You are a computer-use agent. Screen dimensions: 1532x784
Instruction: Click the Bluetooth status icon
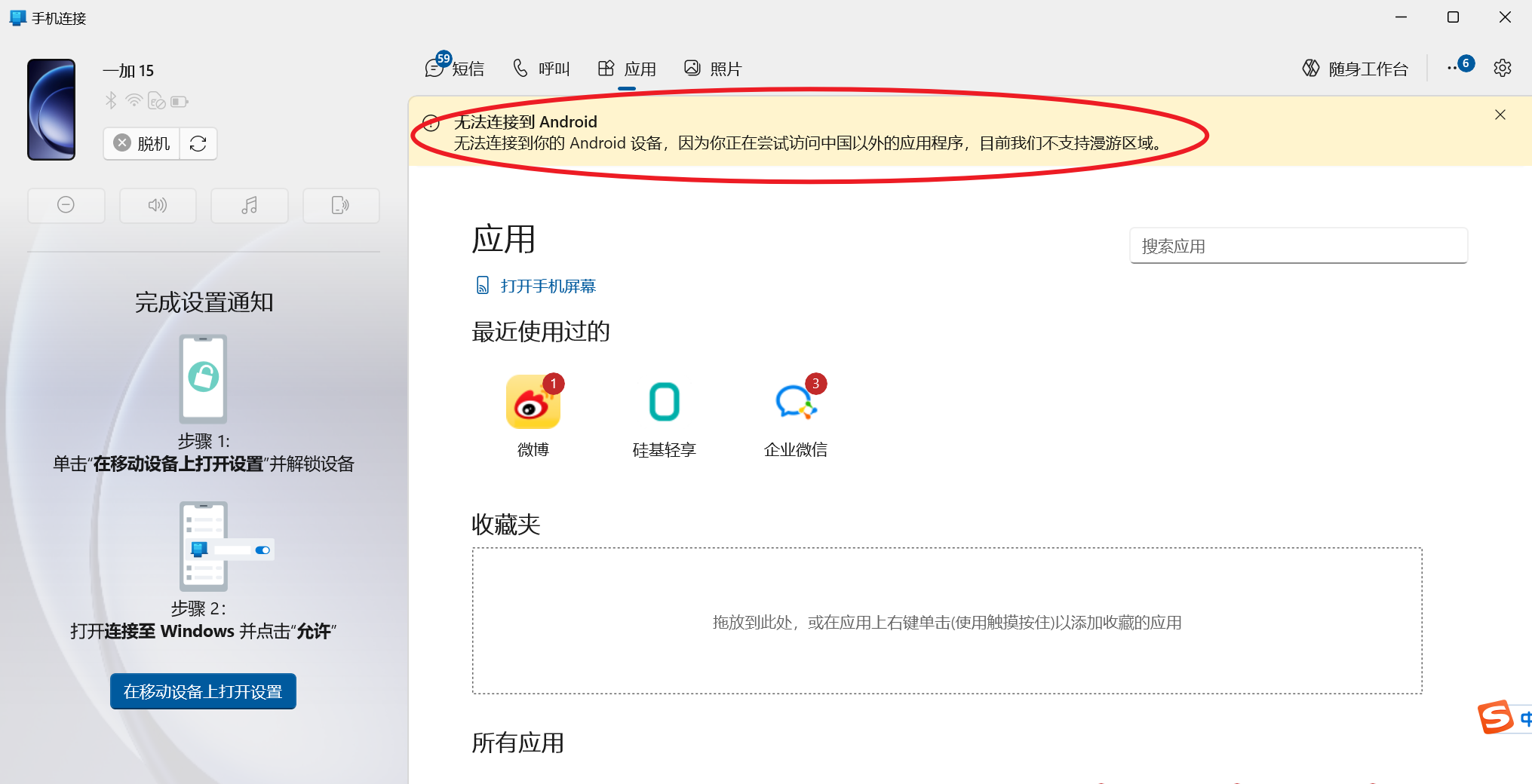click(111, 100)
